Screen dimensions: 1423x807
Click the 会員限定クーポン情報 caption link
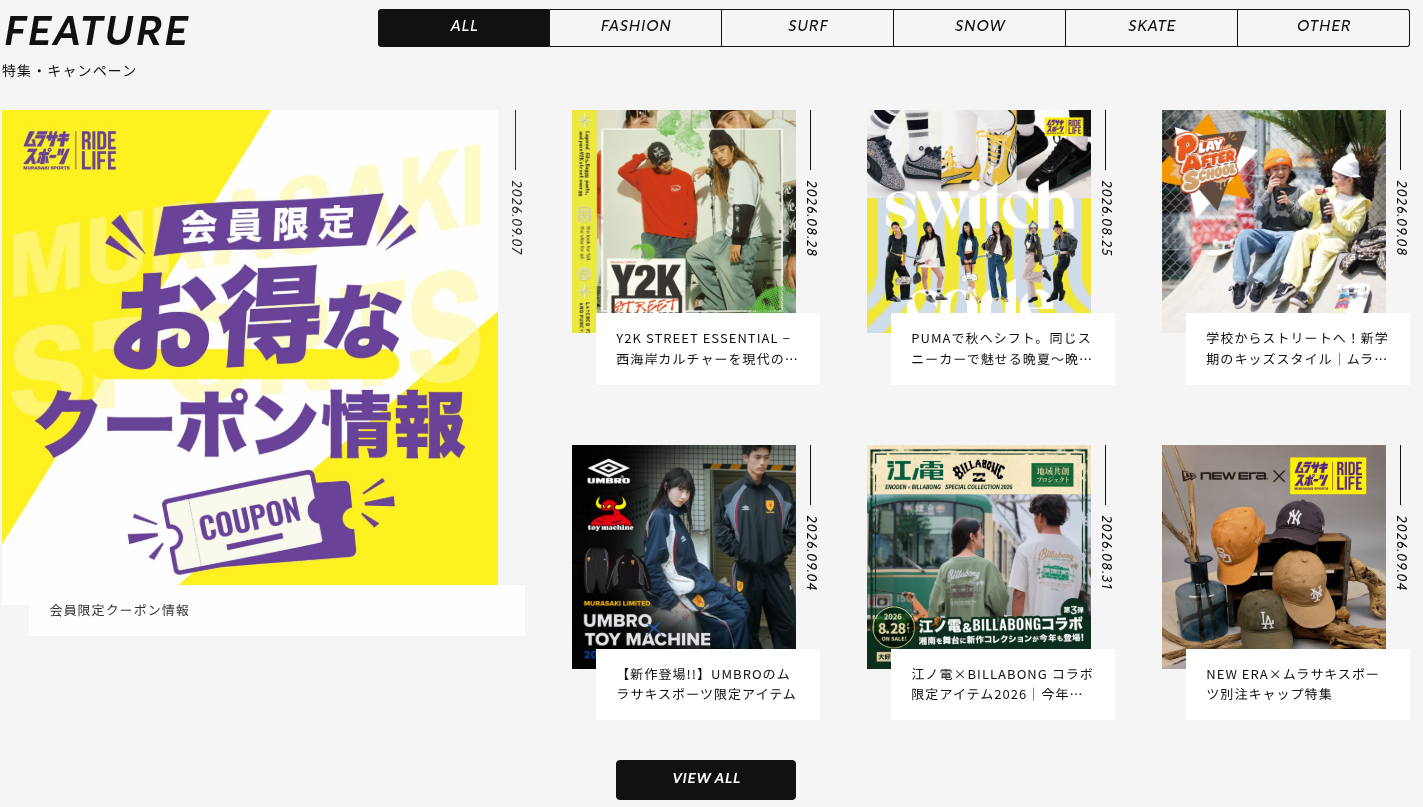120,610
